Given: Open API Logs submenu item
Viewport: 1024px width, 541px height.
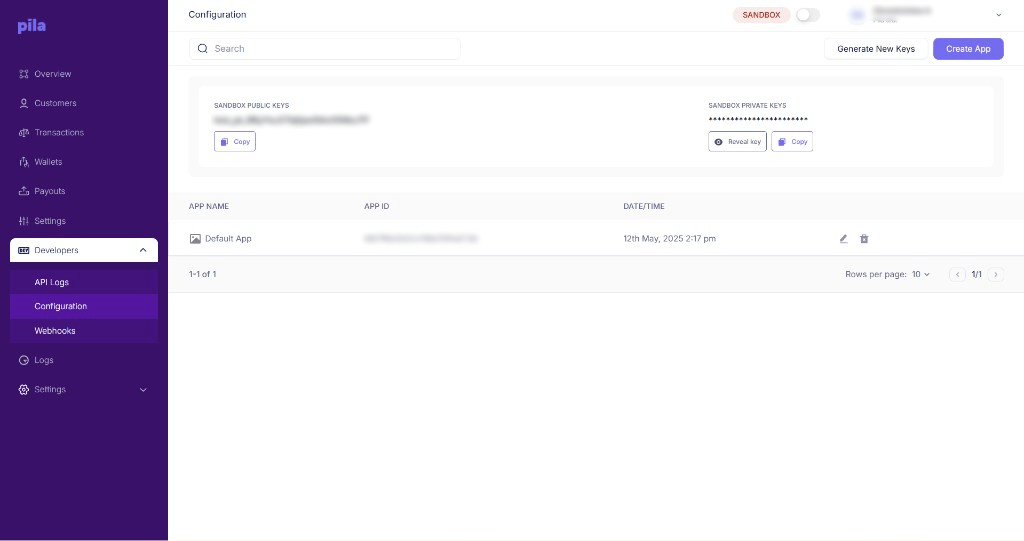Looking at the screenshot, I should point(84,282).
